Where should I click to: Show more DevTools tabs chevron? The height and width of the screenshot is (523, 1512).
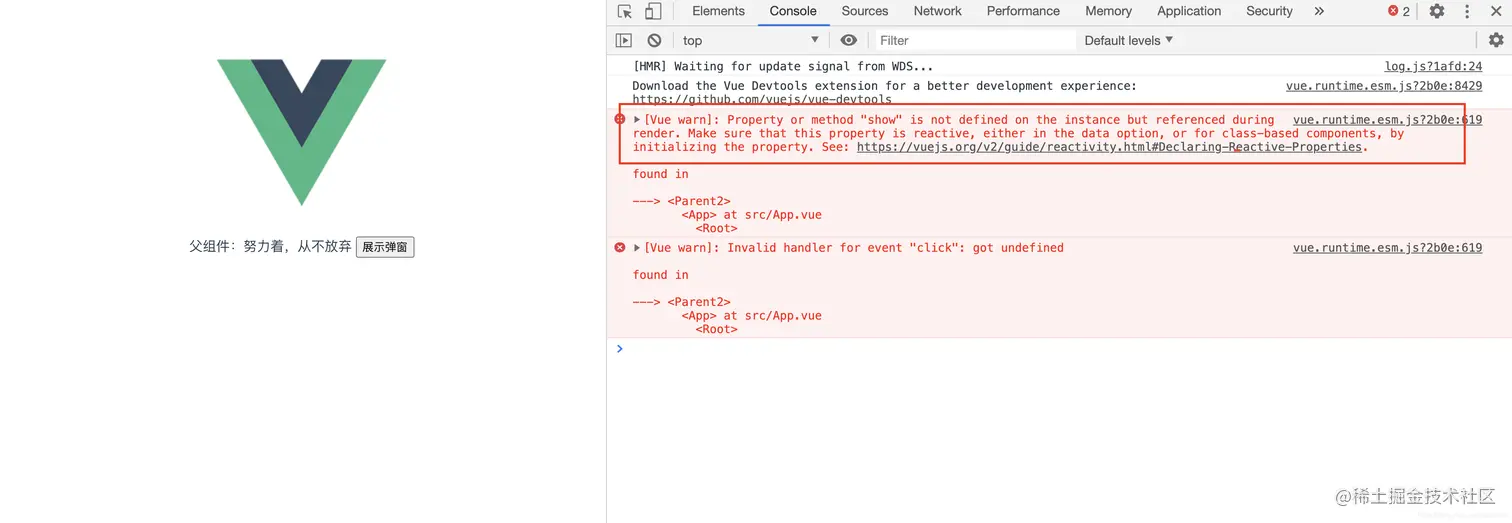1319,11
